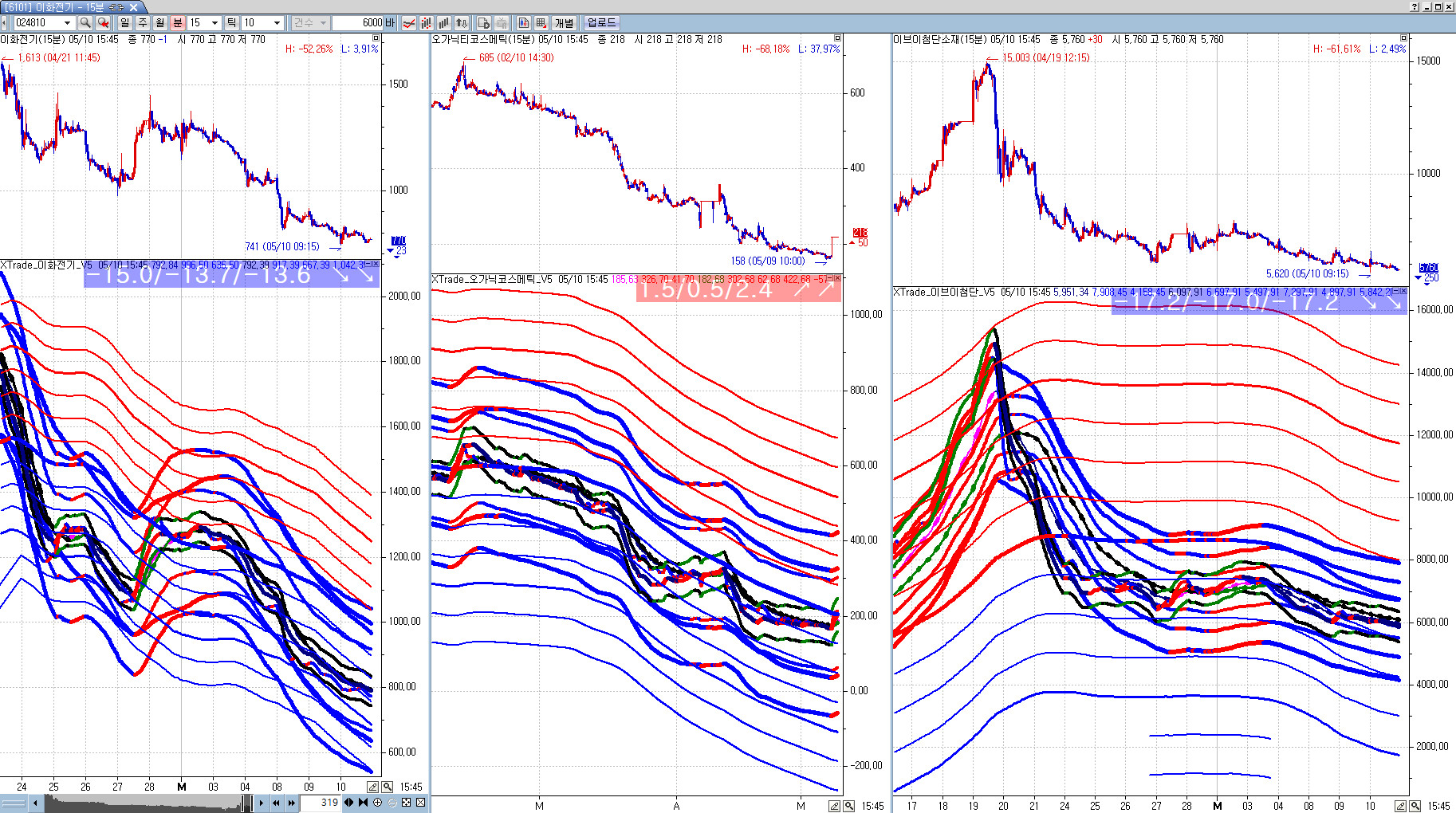Click the candlestick chart settings icon

coord(524,23)
